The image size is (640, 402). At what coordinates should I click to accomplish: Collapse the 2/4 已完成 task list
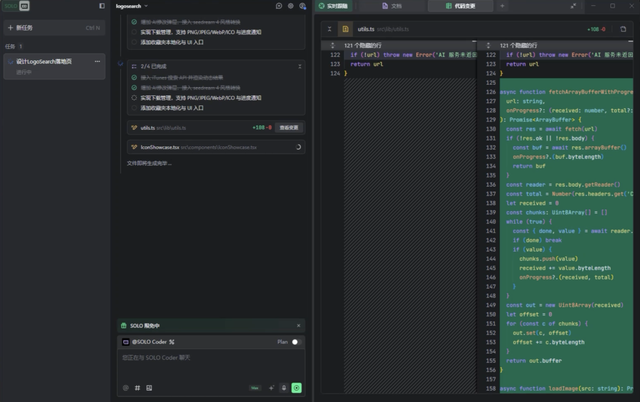pyautogui.click(x=299, y=66)
